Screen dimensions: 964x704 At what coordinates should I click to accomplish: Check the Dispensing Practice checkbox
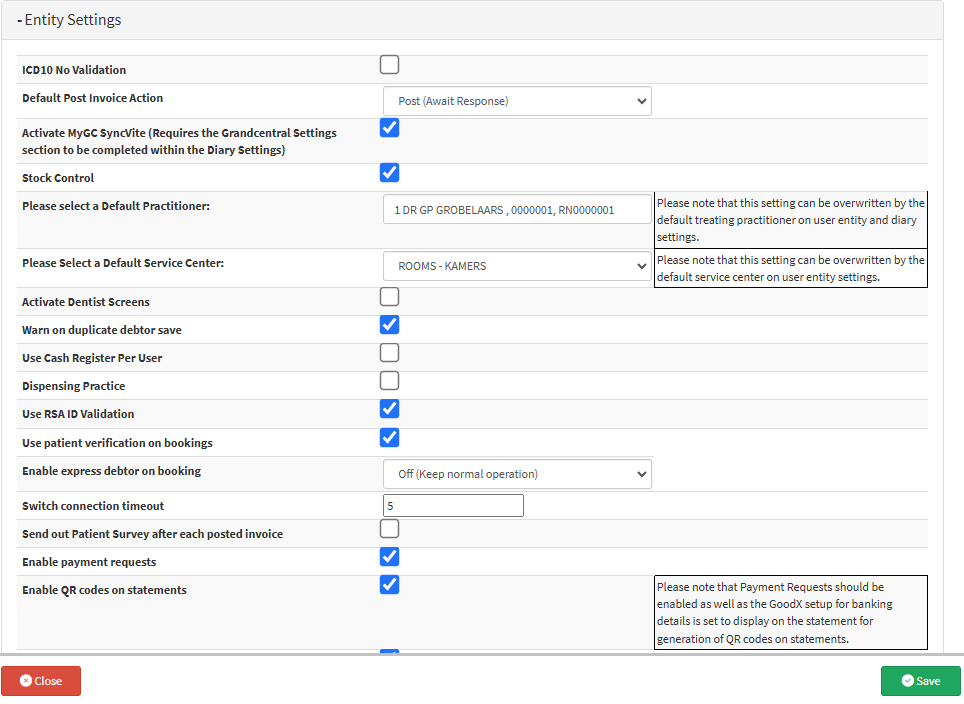(390, 381)
